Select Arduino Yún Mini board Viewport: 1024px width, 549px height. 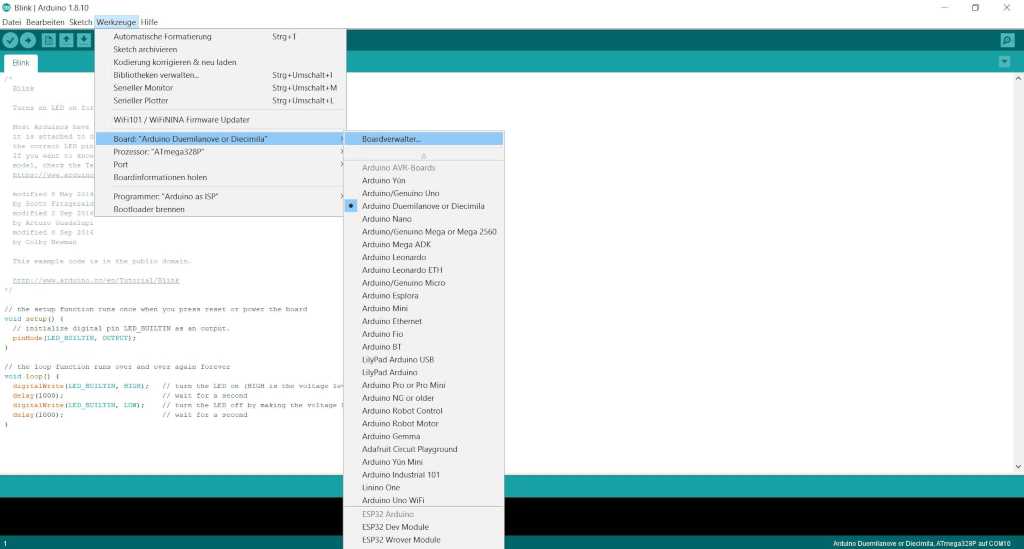(424, 462)
